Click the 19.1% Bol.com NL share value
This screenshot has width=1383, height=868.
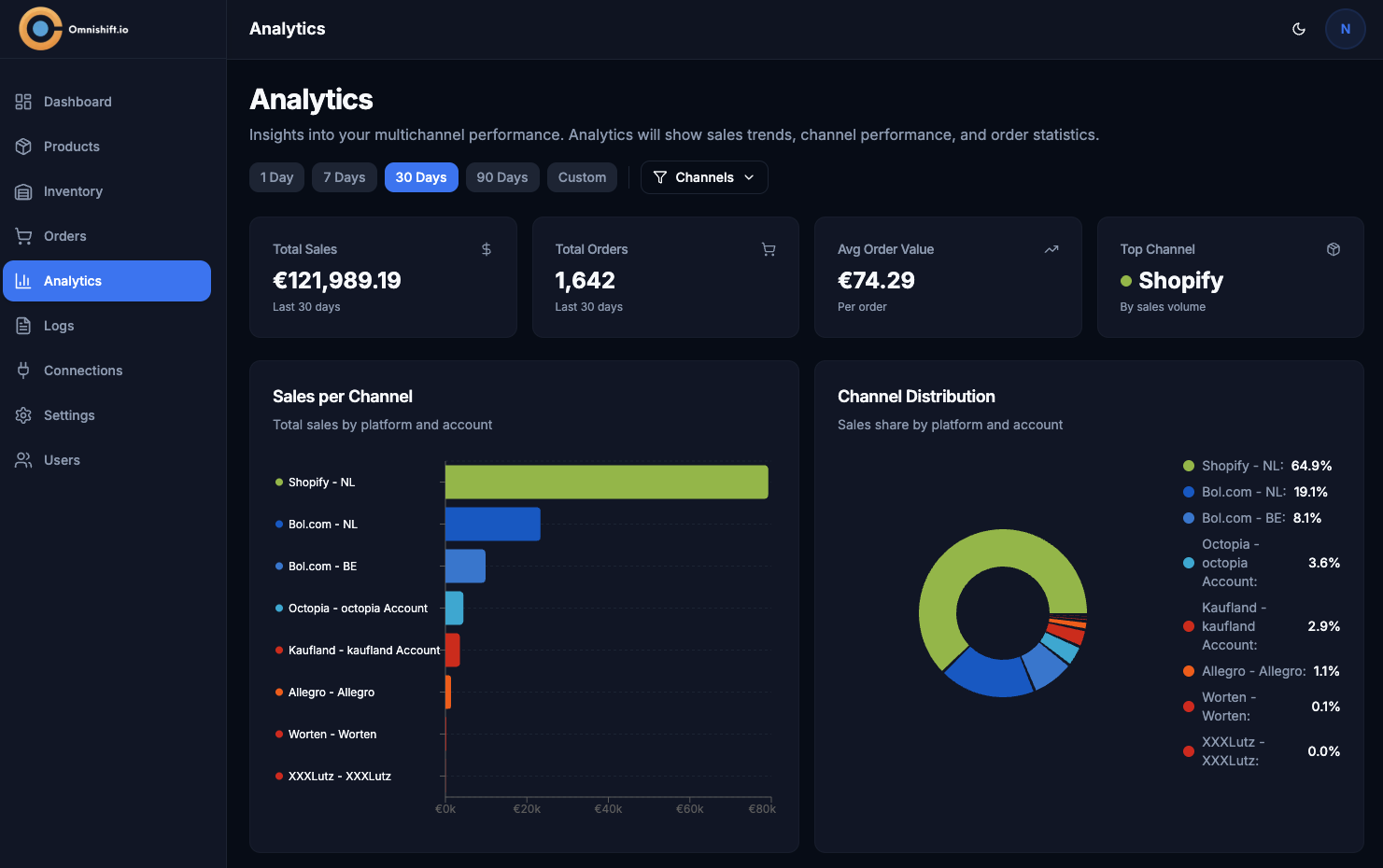(x=1310, y=492)
